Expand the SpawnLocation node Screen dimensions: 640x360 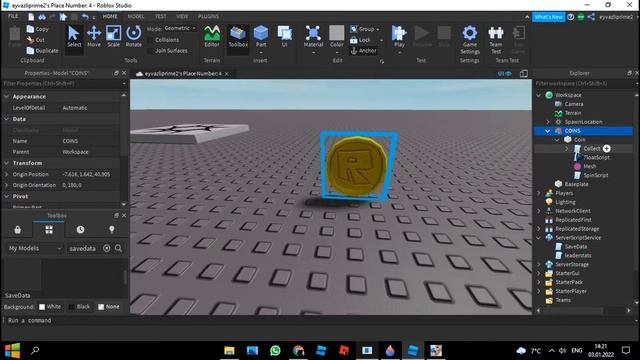[x=548, y=122]
